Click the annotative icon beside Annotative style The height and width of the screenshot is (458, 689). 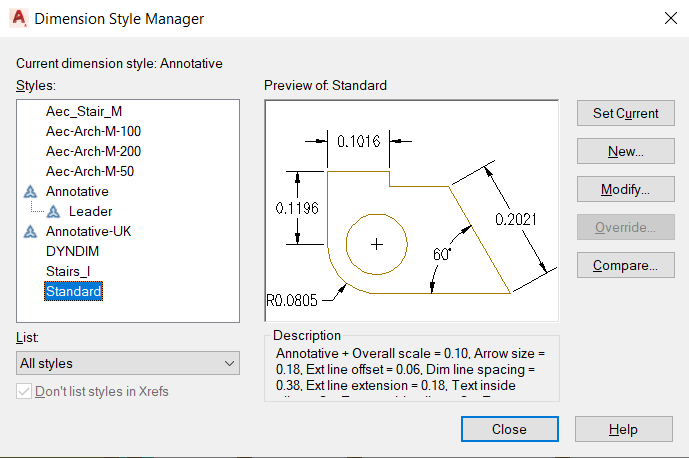30,192
